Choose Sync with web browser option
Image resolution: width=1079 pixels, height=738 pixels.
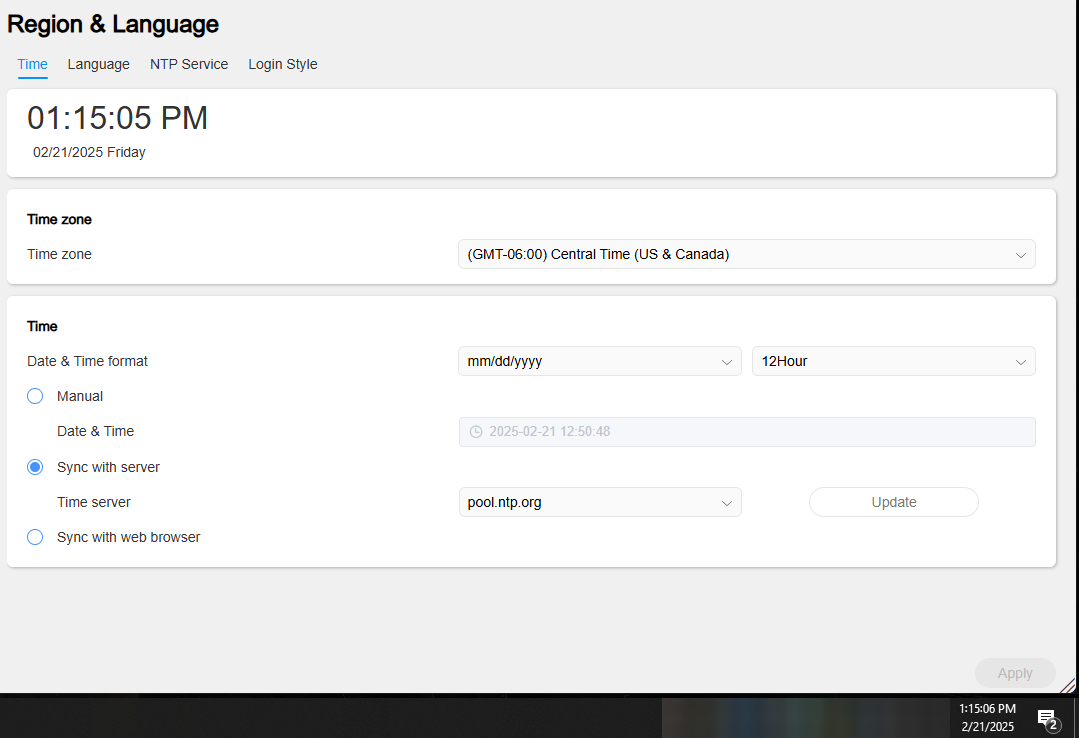click(x=35, y=537)
